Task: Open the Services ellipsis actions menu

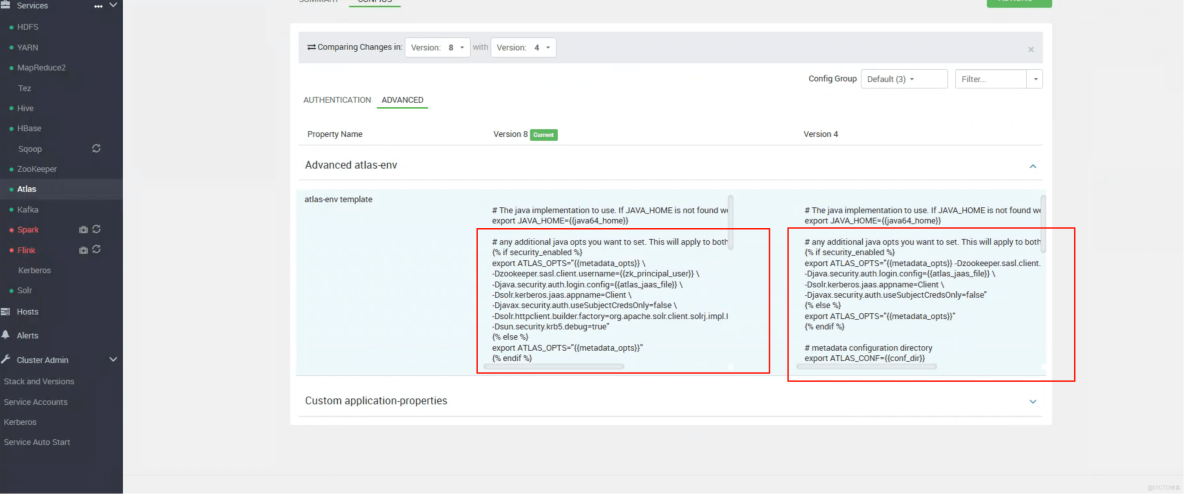Action: click(x=98, y=6)
